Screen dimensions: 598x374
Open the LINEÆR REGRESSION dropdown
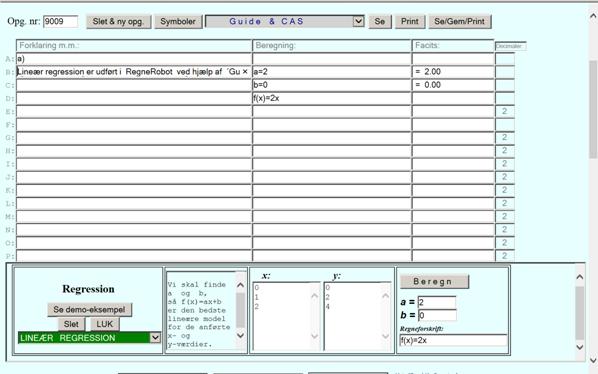89,338
